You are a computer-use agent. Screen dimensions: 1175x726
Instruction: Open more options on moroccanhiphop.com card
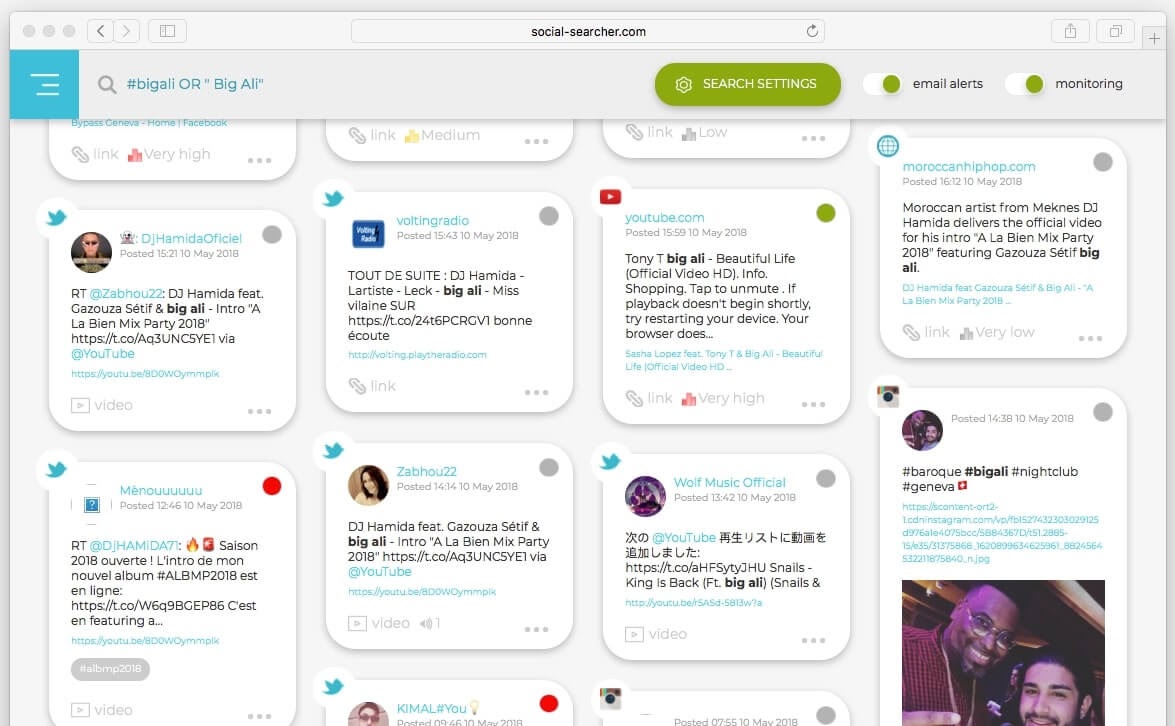(x=1090, y=339)
